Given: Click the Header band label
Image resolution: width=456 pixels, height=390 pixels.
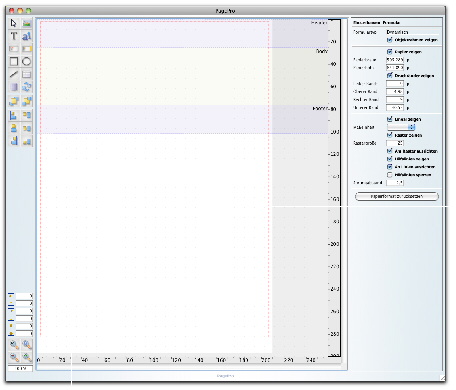Looking at the screenshot, I should [x=319, y=23].
